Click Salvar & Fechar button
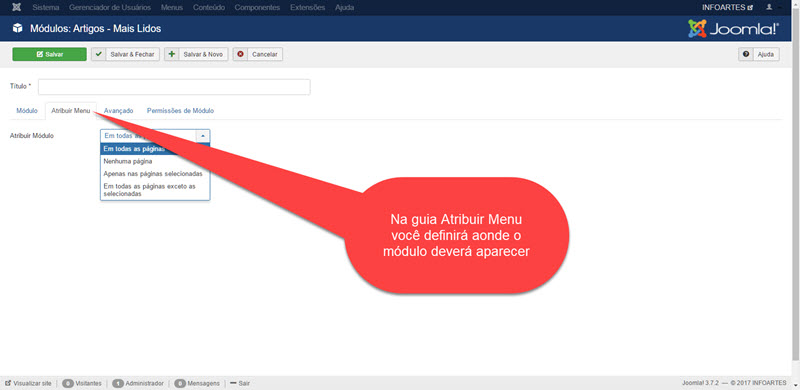The image size is (800, 390). pyautogui.click(x=126, y=54)
